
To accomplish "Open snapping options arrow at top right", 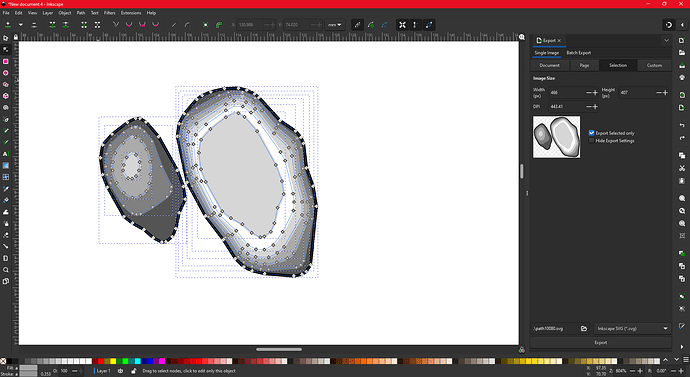I will [683, 25].
